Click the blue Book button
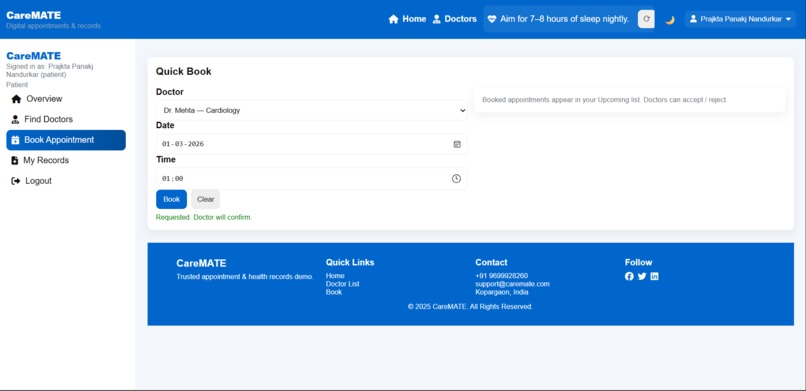The width and height of the screenshot is (806, 391). [x=171, y=199]
